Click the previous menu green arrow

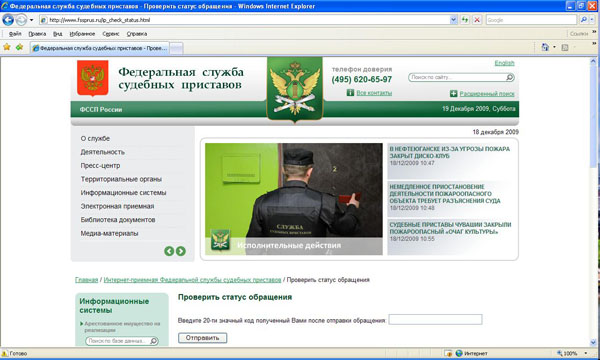[x=169, y=251]
